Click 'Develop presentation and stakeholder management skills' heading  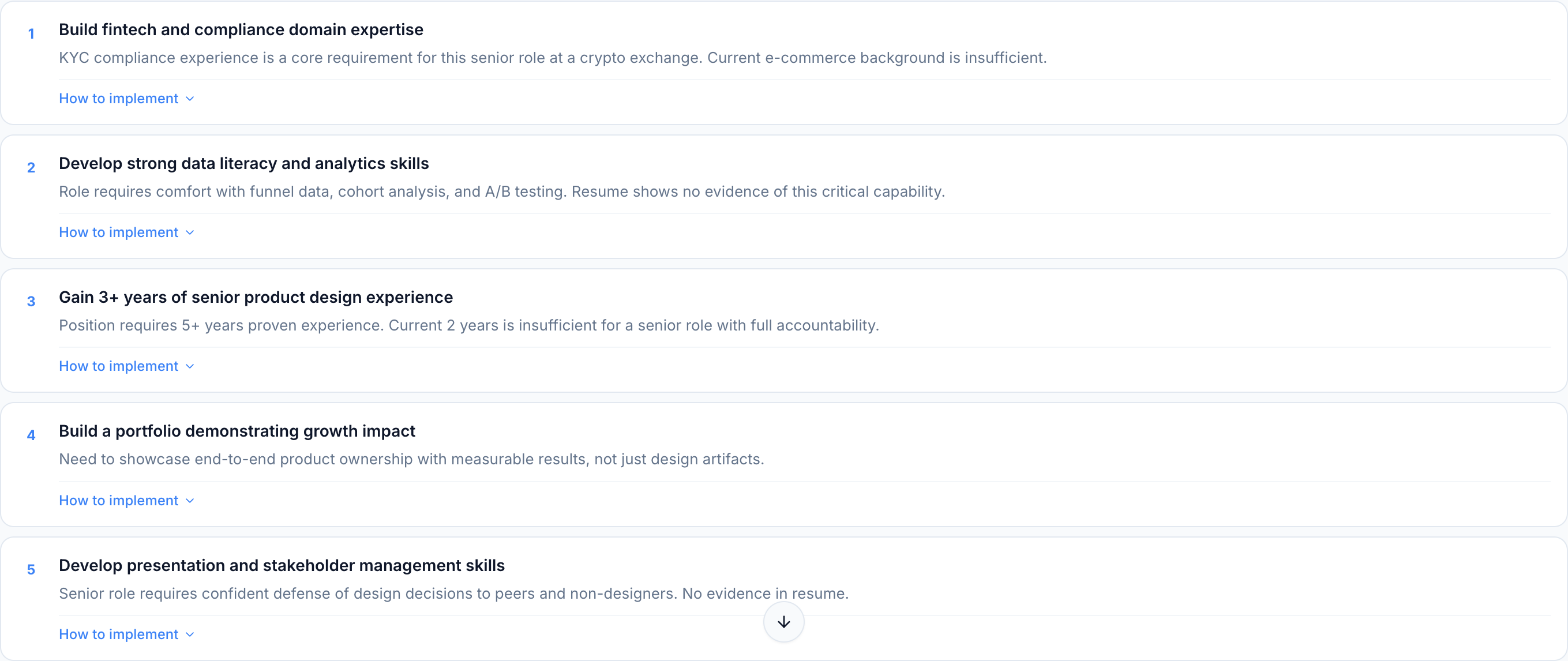tap(282, 565)
